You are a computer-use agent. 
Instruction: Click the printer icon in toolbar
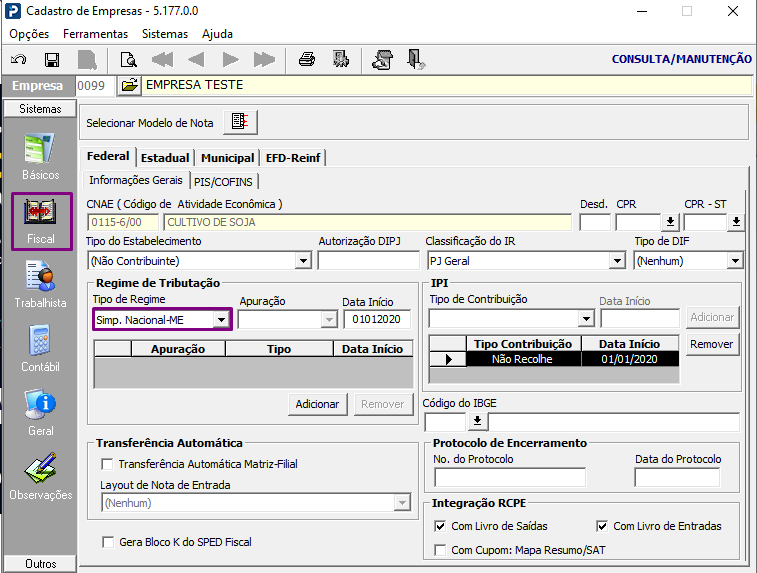(307, 60)
